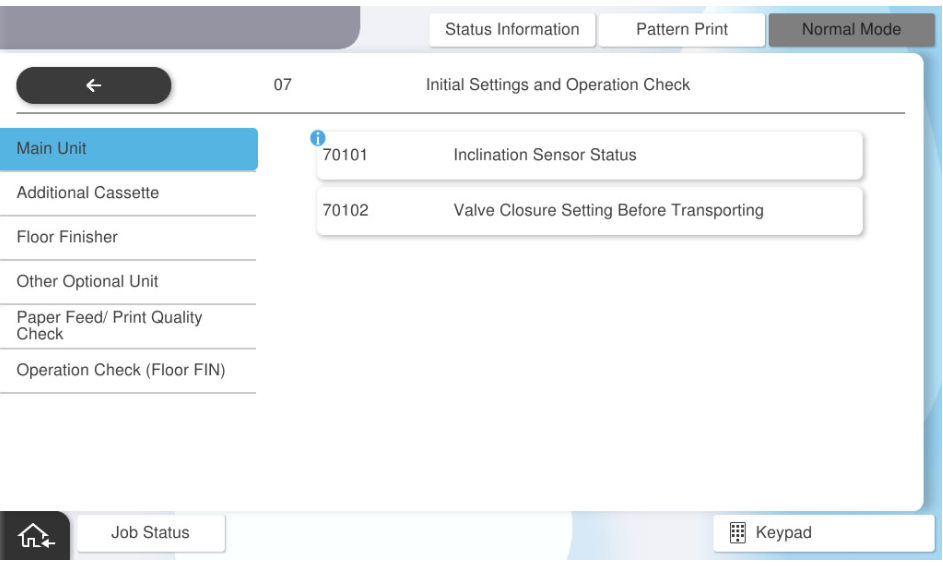Screen dimensions: 943x566
Task: Open 70102 Valve Closure Setting Before Transporting
Action: [x=589, y=211]
